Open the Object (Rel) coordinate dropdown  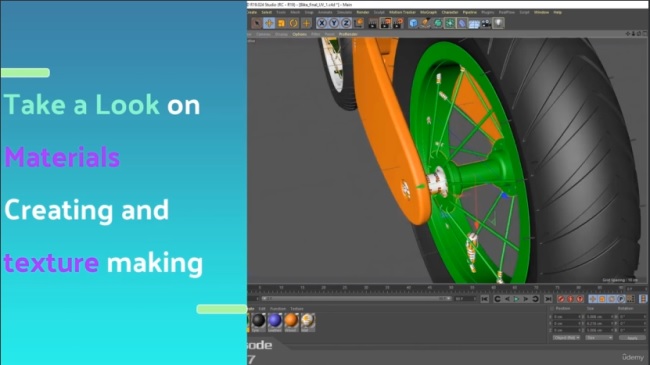coord(566,338)
